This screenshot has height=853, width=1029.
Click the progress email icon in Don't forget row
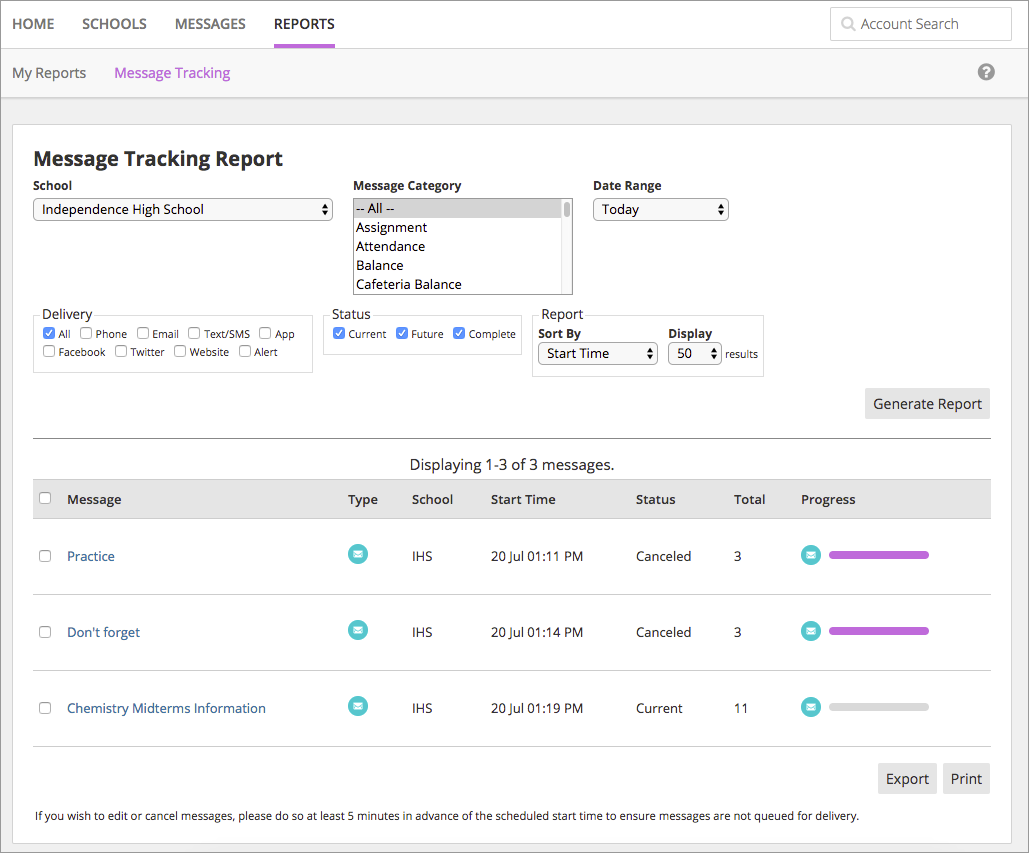point(811,631)
